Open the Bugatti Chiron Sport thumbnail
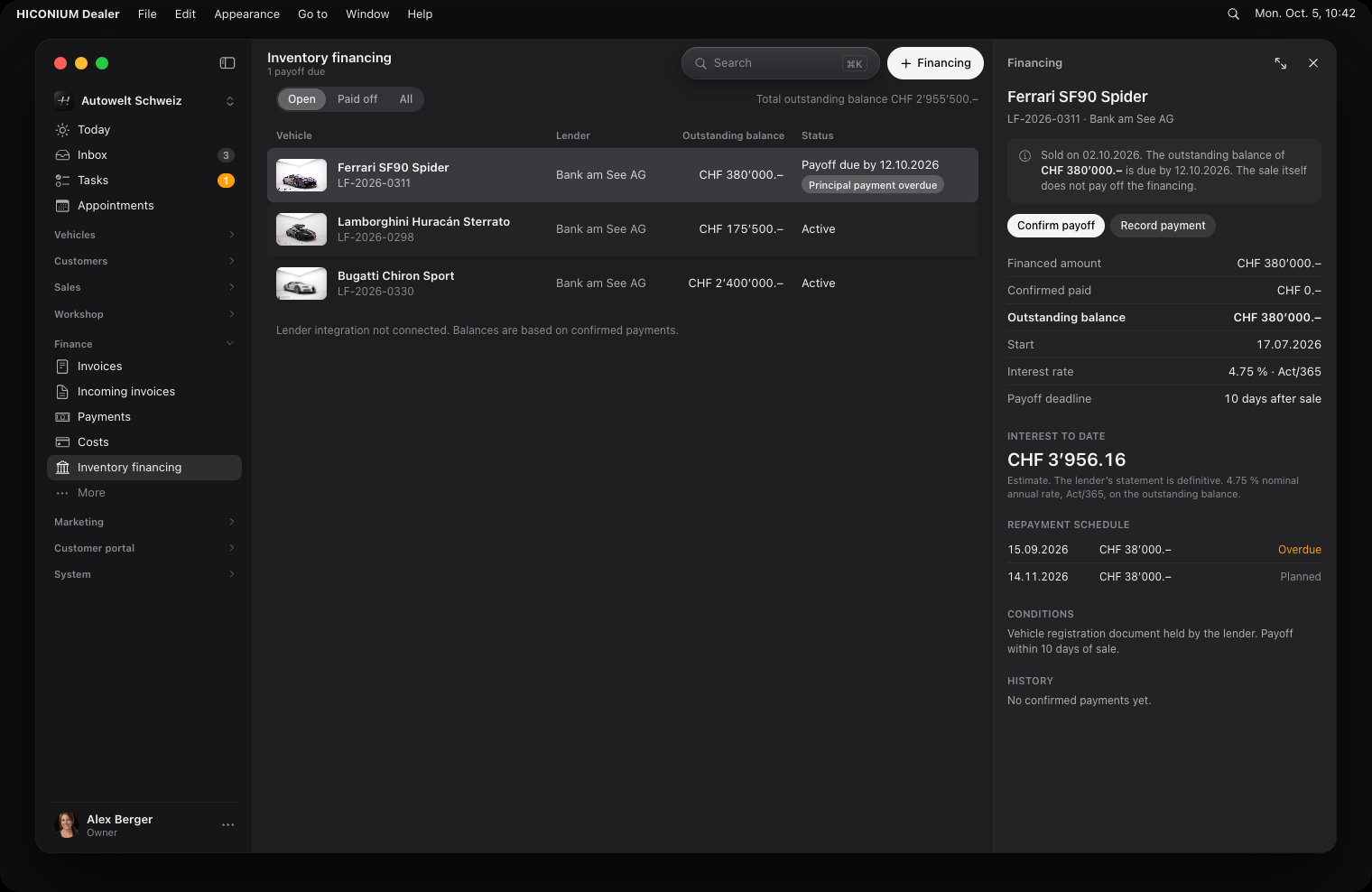Viewport: 1372px width, 892px height. tap(301, 283)
